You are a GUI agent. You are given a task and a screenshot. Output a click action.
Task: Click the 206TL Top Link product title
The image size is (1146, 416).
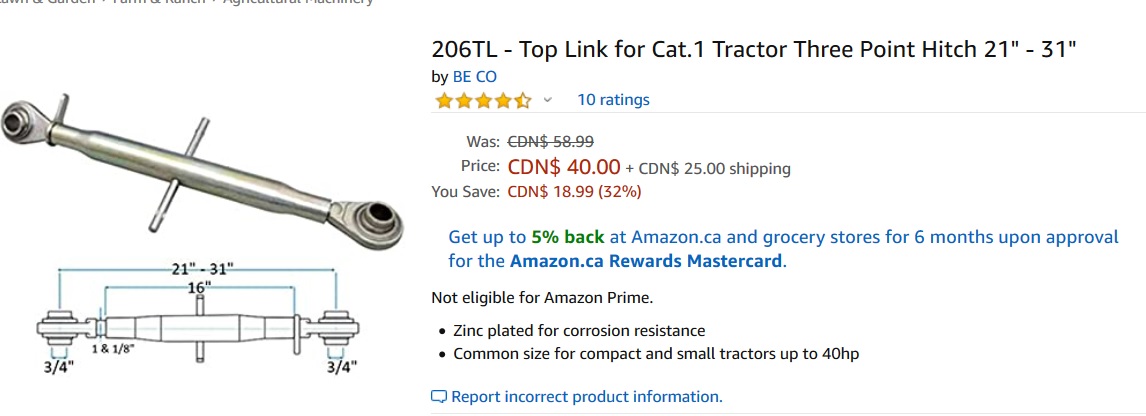(753, 49)
